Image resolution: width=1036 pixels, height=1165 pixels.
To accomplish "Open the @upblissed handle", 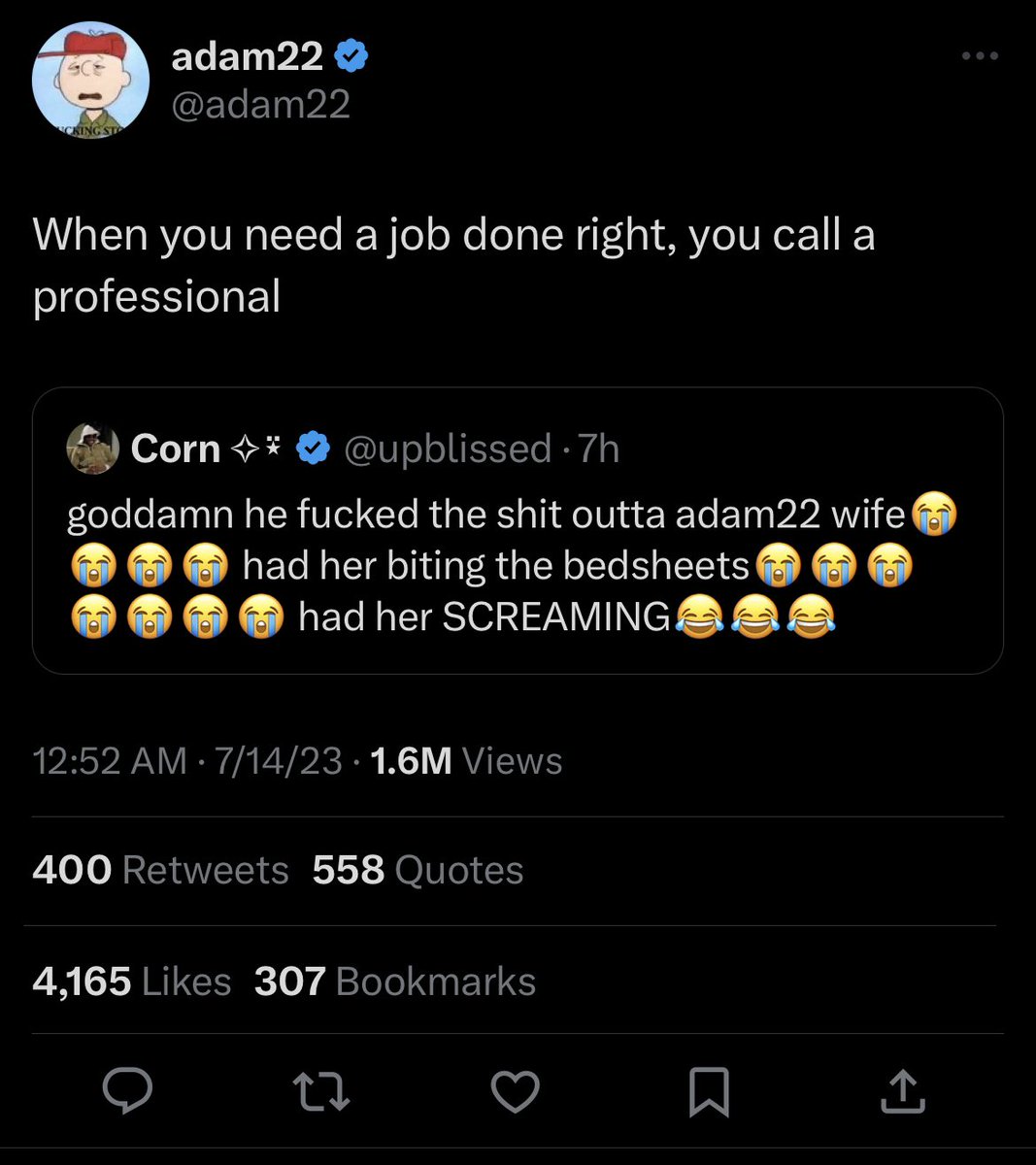I will click(448, 449).
